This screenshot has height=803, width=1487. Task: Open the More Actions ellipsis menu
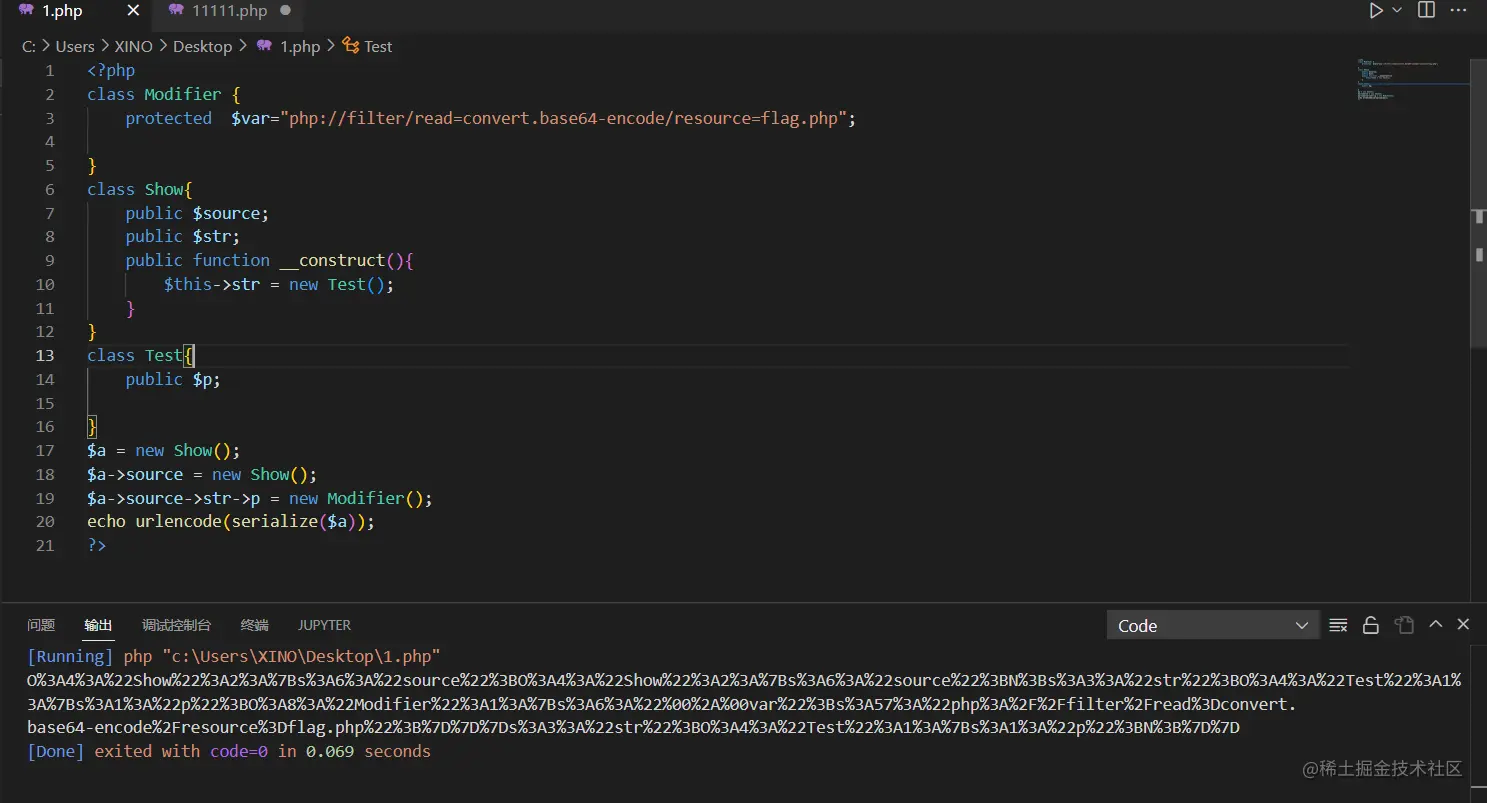1457,10
